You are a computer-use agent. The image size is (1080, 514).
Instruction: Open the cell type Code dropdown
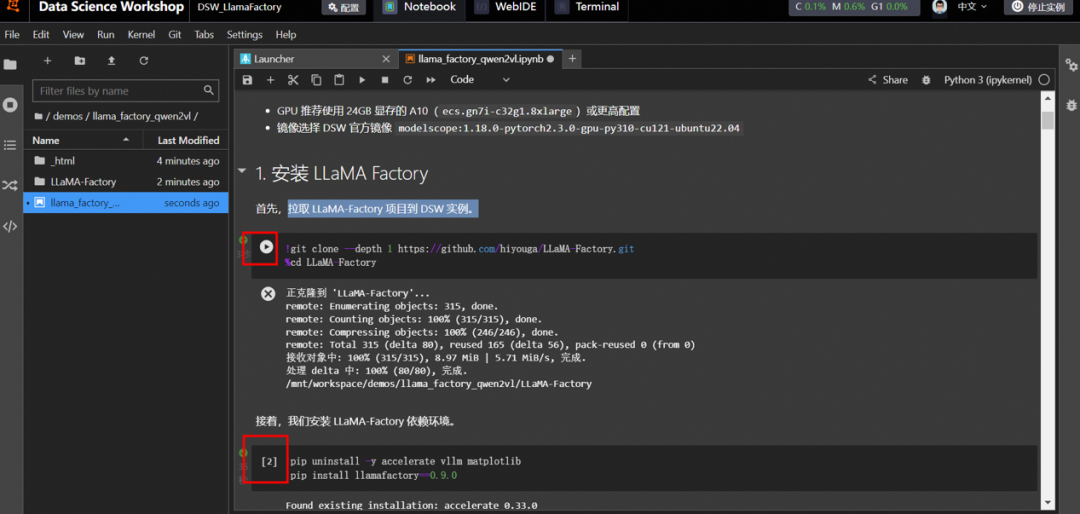[x=479, y=80]
